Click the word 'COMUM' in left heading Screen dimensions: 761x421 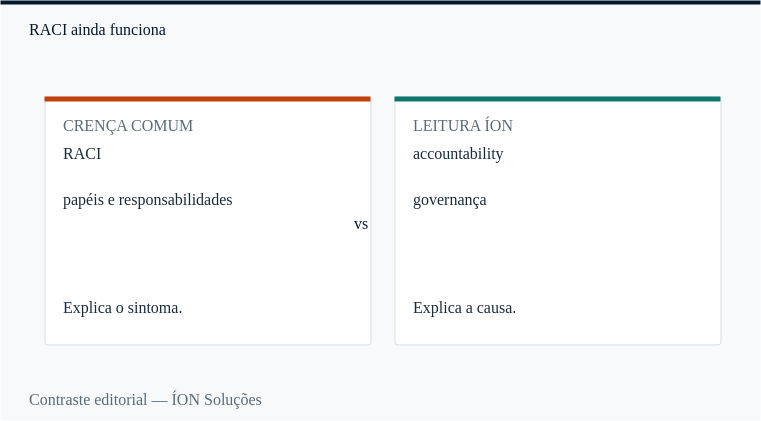162,126
